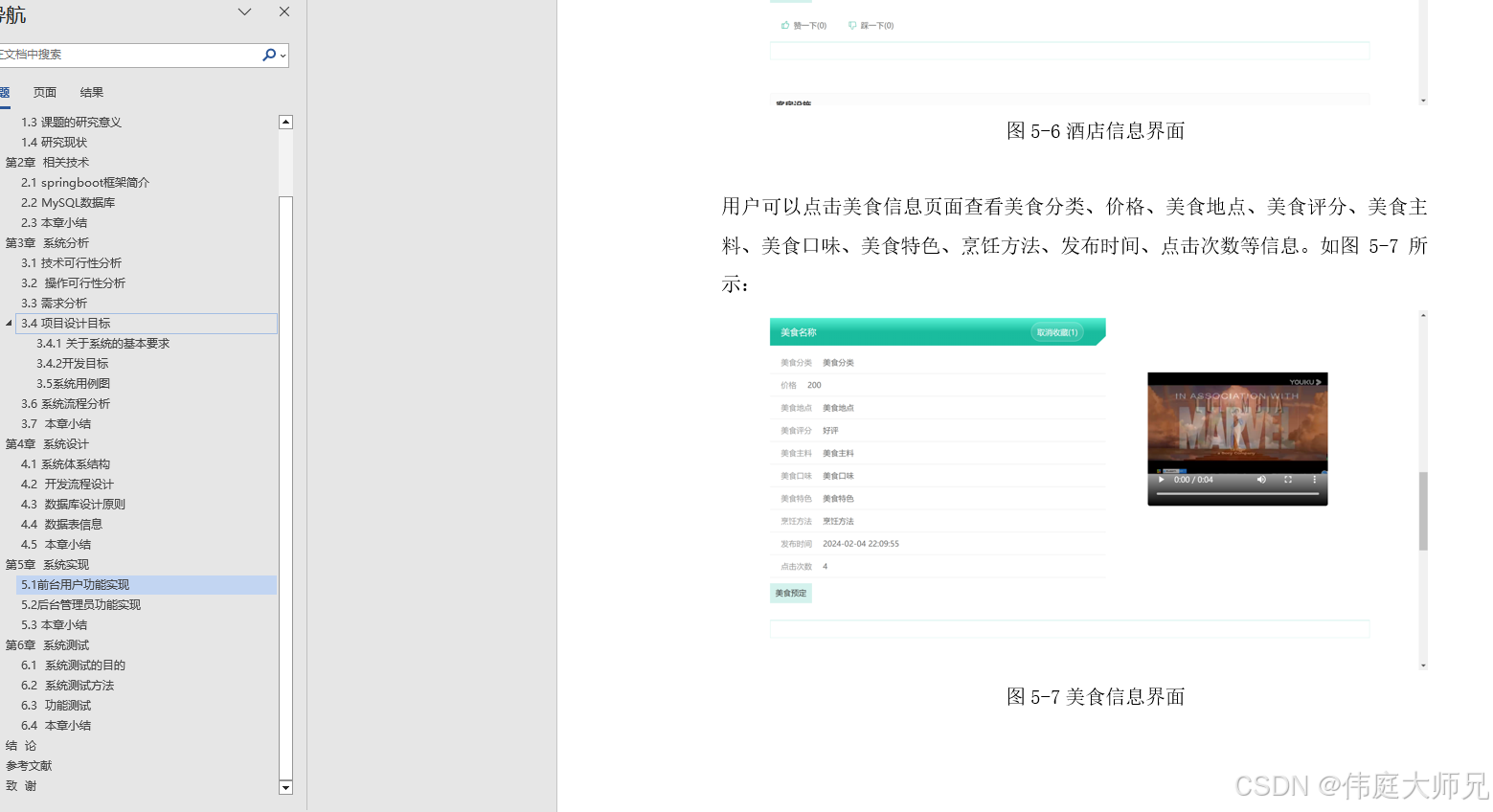Click the 发布时间 value 2024-02-04 22:09:55
Viewport: 1493px width, 812px height.
click(x=861, y=544)
